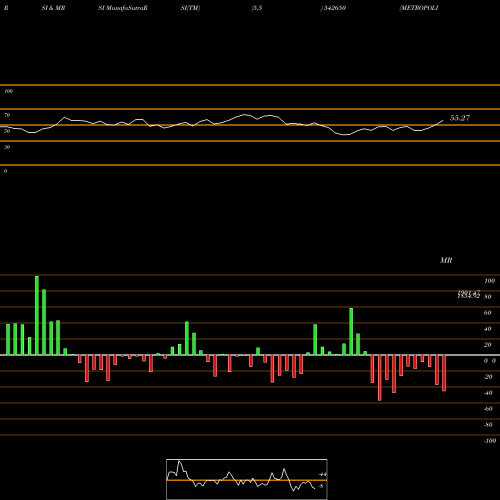Click the 50 level label on RSI axis
500x500 pixels.
pyautogui.click(x=7, y=131)
